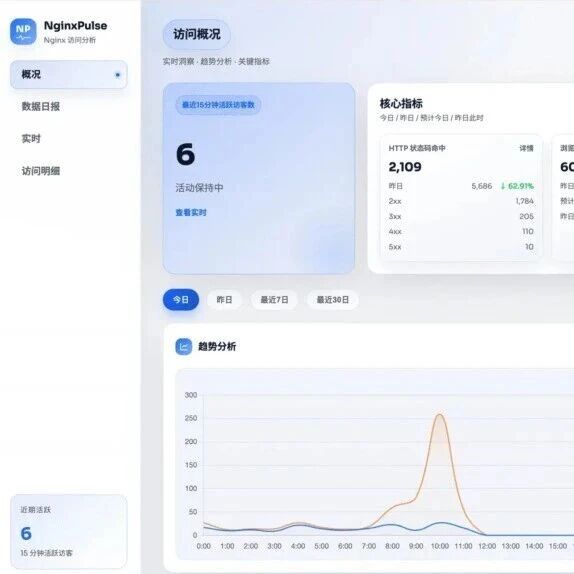Click the active dot on 概况 item
The width and height of the screenshot is (574, 574).
(x=118, y=75)
